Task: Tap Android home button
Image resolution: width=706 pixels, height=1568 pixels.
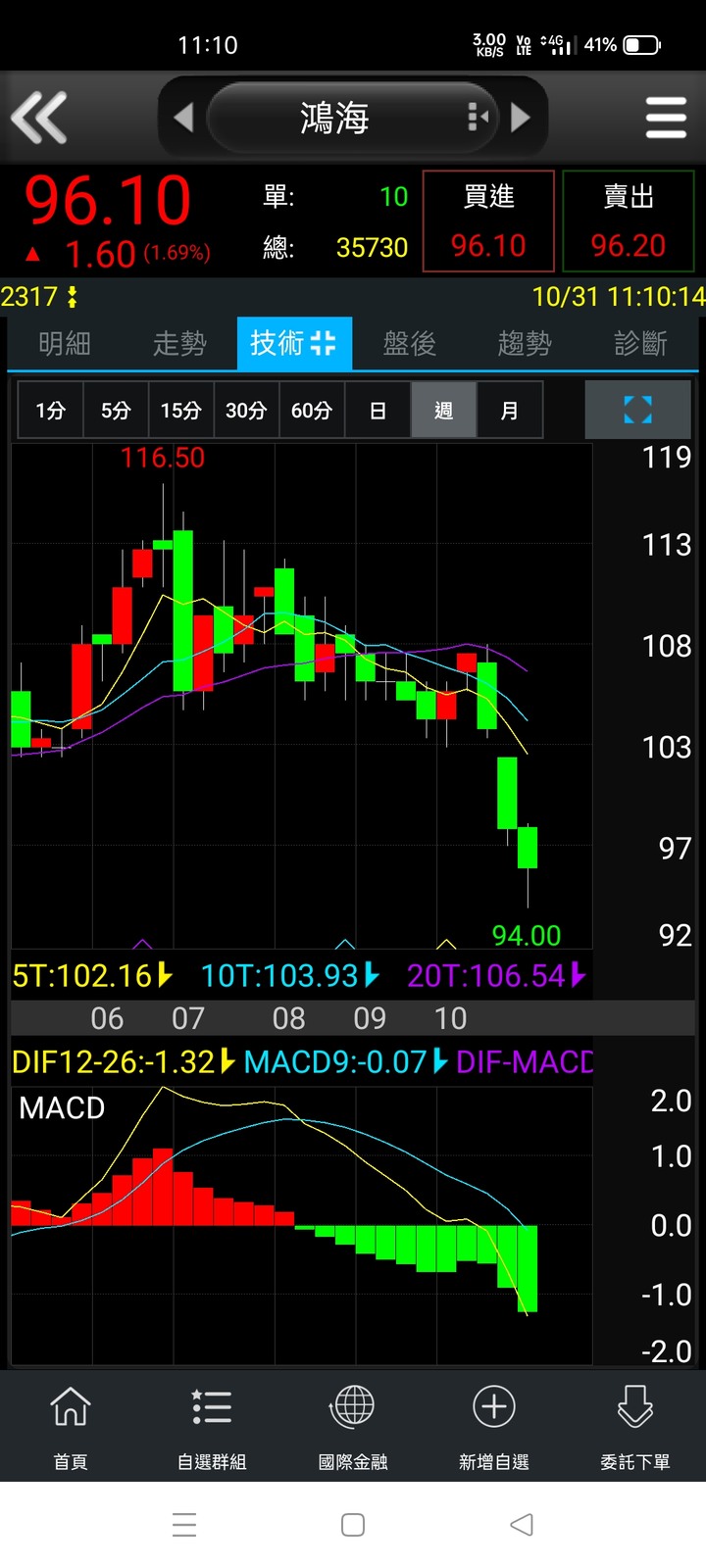Action: (x=353, y=1525)
